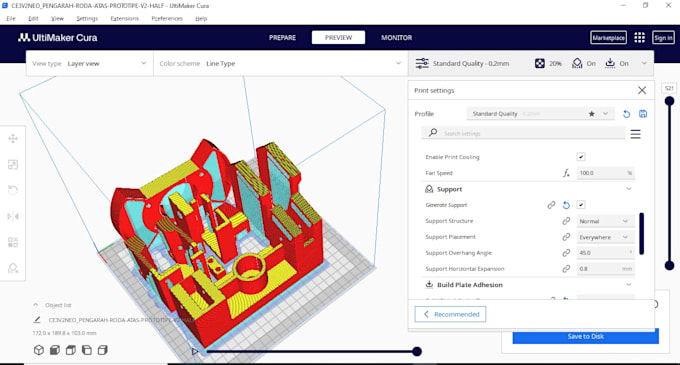
Task: Click the Search settings input field
Action: (523, 133)
